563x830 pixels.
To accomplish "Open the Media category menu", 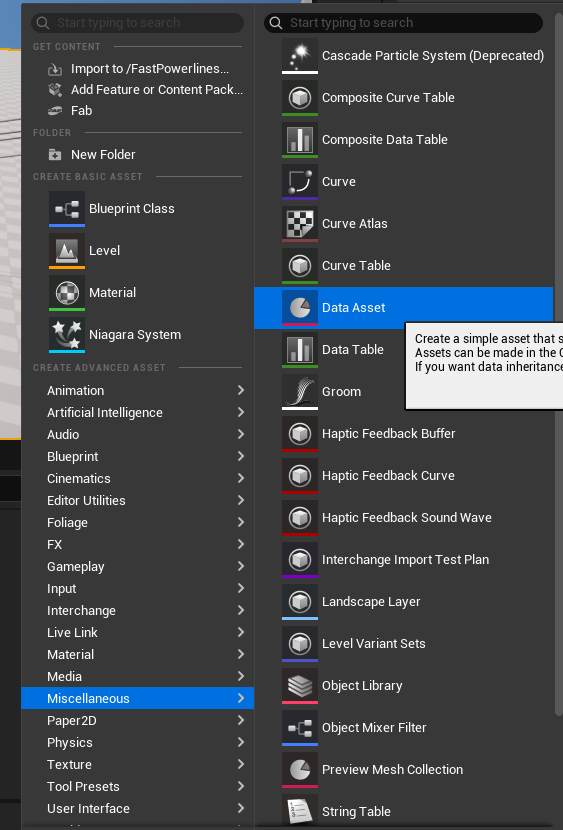I will click(x=138, y=676).
